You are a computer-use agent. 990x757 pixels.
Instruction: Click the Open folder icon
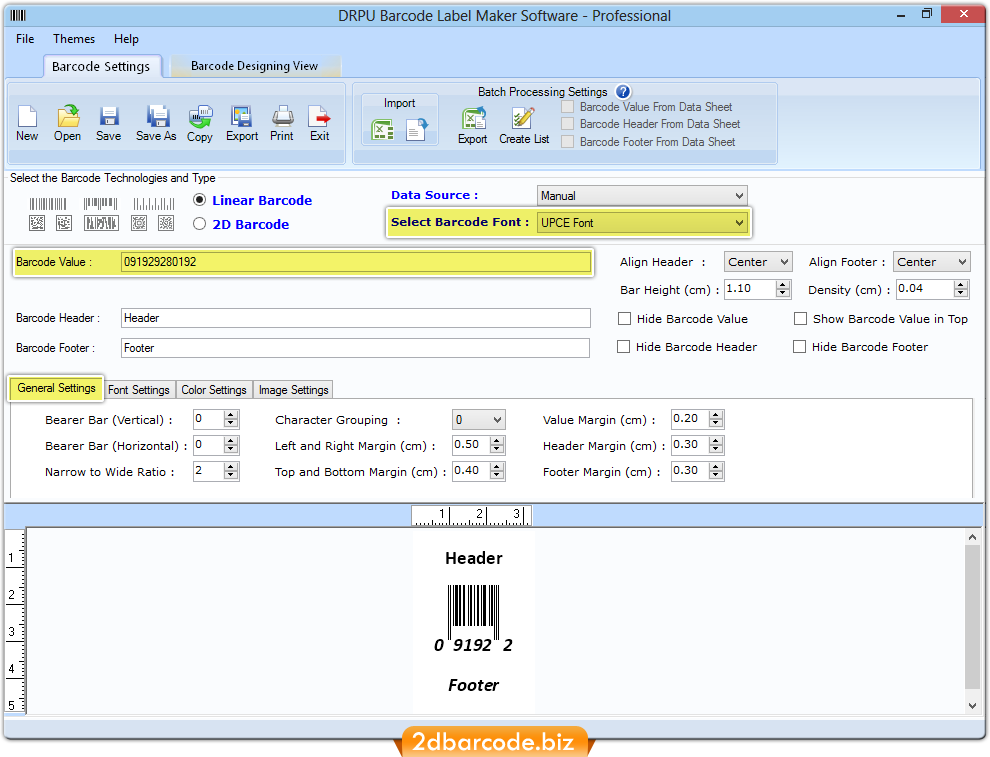pyautogui.click(x=68, y=116)
